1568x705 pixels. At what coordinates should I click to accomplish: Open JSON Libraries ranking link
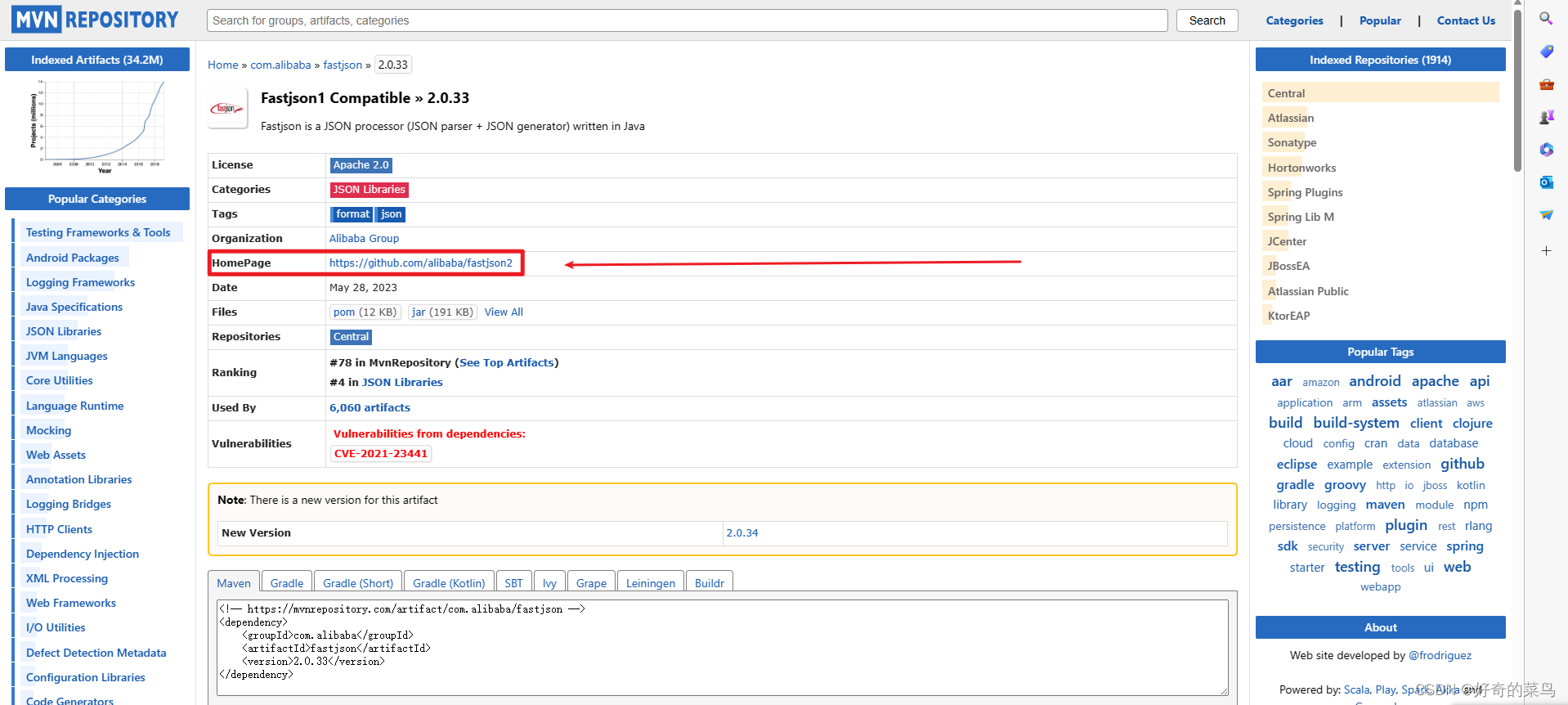pos(402,383)
